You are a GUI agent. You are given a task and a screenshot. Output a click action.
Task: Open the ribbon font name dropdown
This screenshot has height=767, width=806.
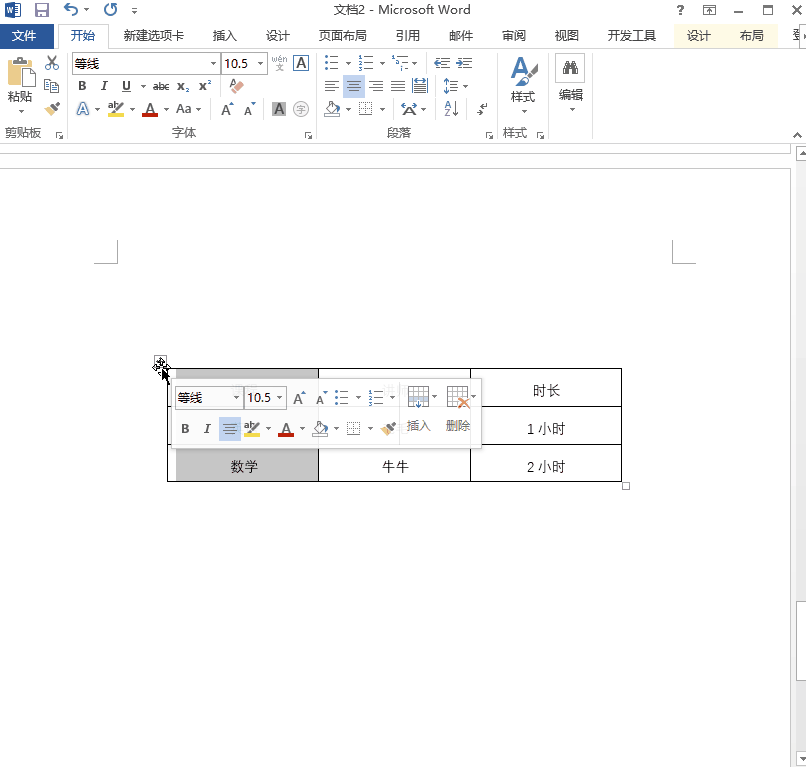pyautogui.click(x=213, y=63)
